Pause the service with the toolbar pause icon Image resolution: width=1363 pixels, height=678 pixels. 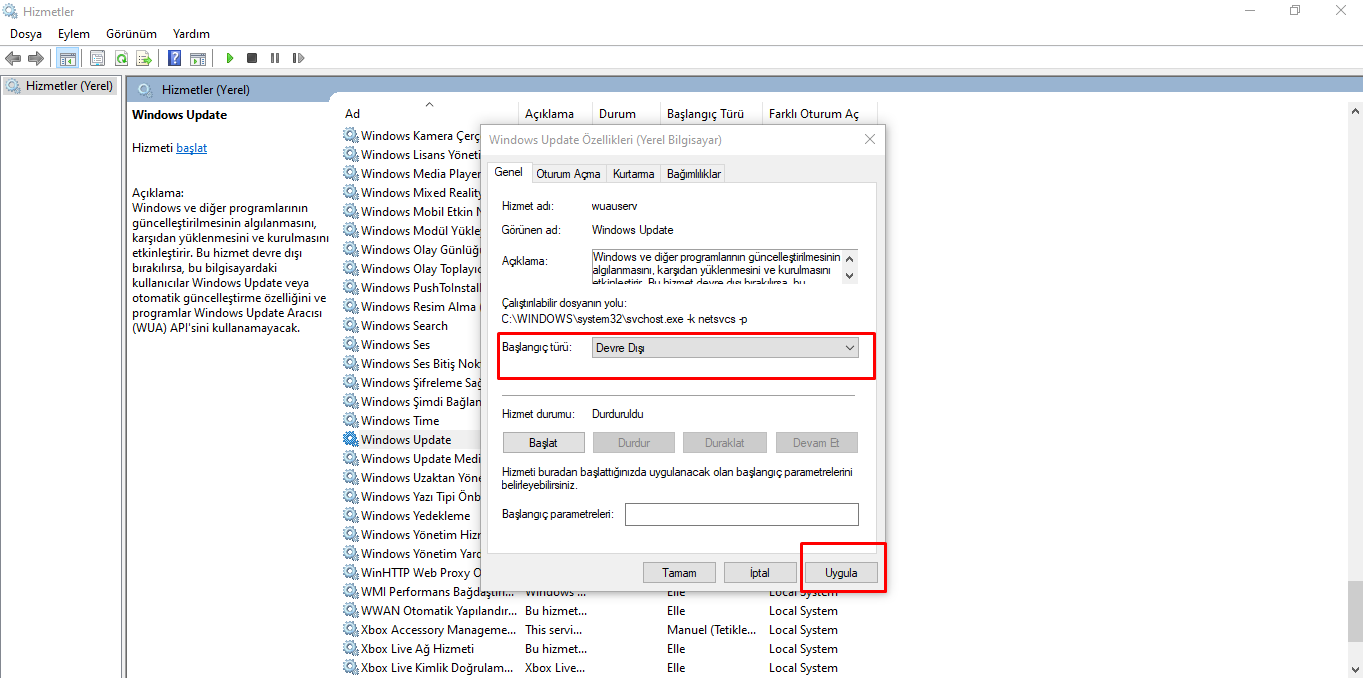click(x=275, y=58)
